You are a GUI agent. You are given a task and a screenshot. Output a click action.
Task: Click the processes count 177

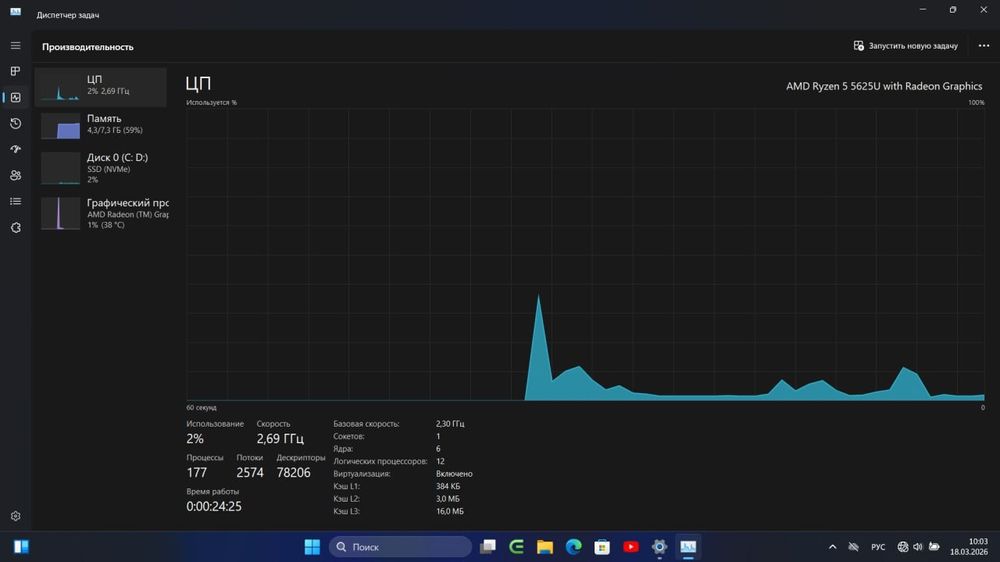(196, 473)
